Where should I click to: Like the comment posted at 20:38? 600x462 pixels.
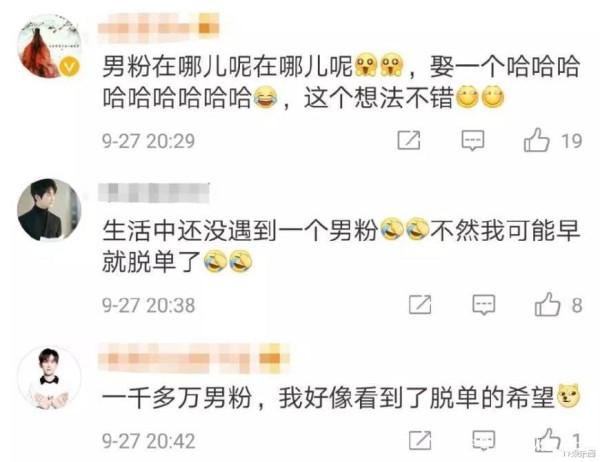548,304
